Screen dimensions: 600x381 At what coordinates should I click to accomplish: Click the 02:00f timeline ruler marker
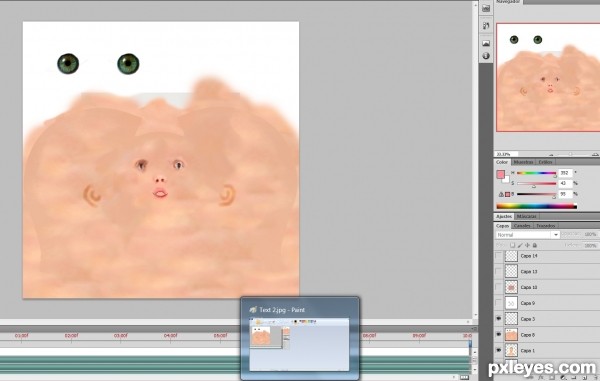(x=71, y=336)
